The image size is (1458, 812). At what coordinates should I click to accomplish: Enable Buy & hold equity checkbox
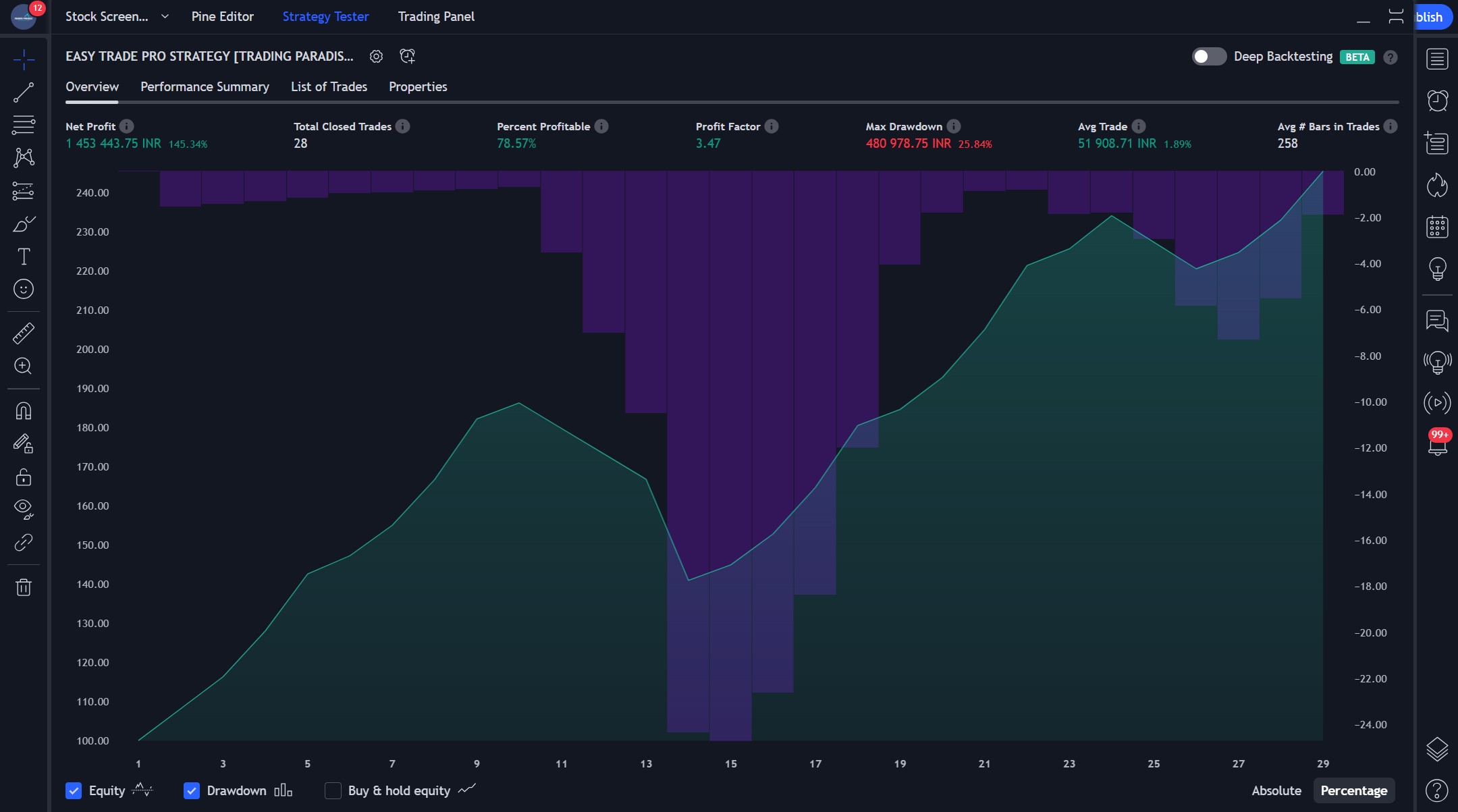click(x=333, y=790)
